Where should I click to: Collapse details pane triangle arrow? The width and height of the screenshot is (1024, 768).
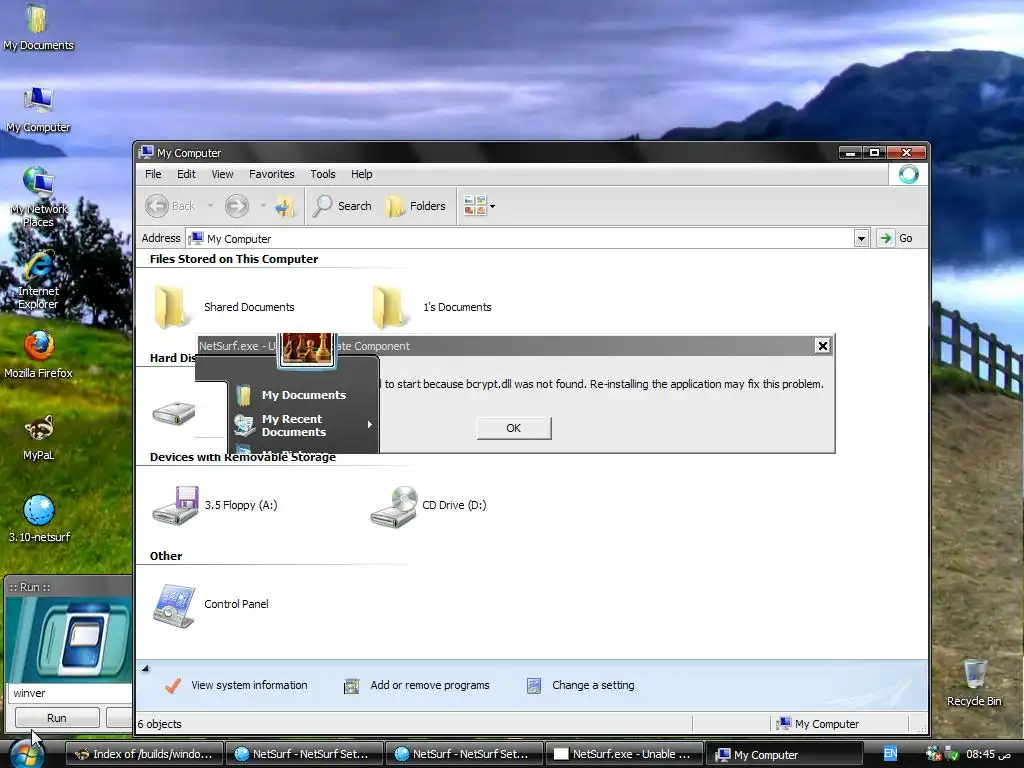pyautogui.click(x=145, y=668)
